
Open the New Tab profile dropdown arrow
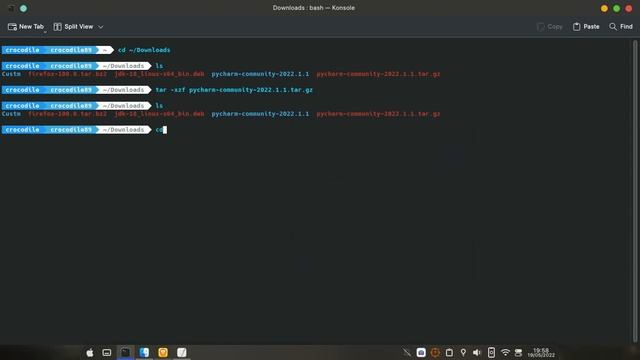pos(45,32)
